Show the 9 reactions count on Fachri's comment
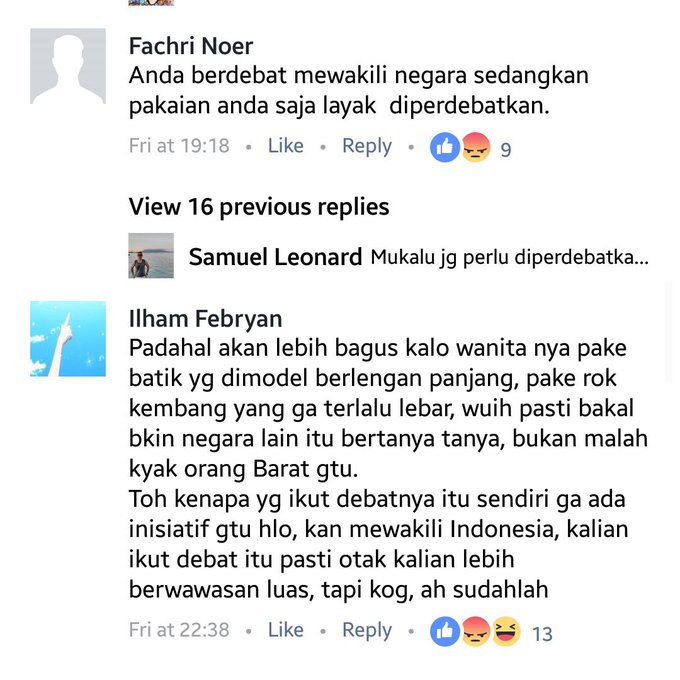 click(506, 150)
